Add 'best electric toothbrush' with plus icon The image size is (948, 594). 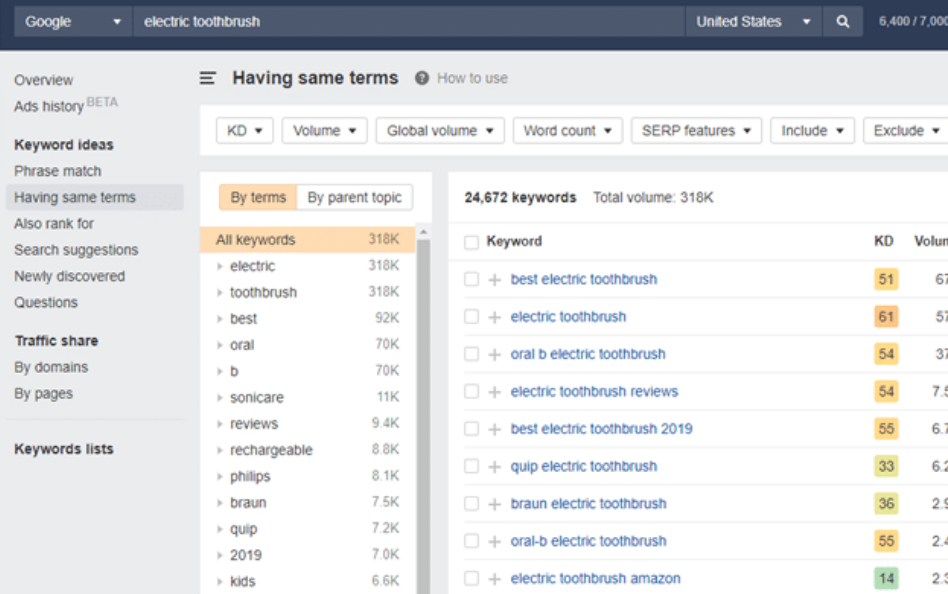495,279
